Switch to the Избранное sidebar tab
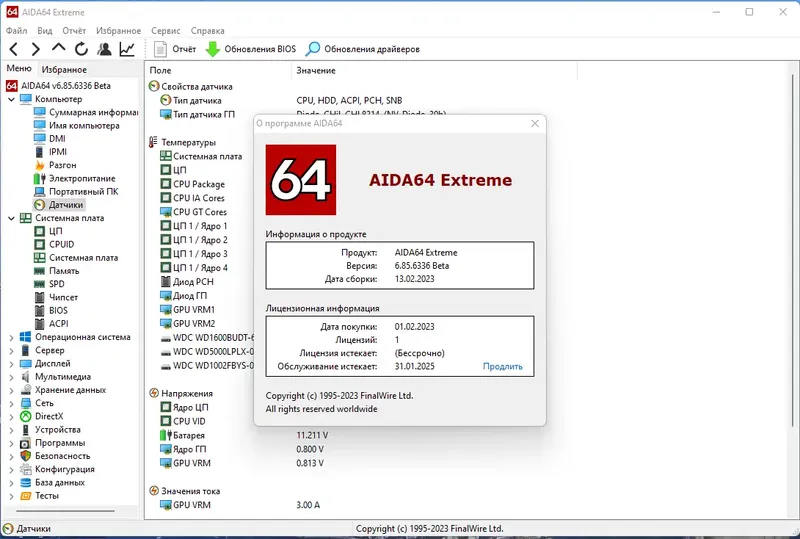The image size is (800, 539). 64,69
